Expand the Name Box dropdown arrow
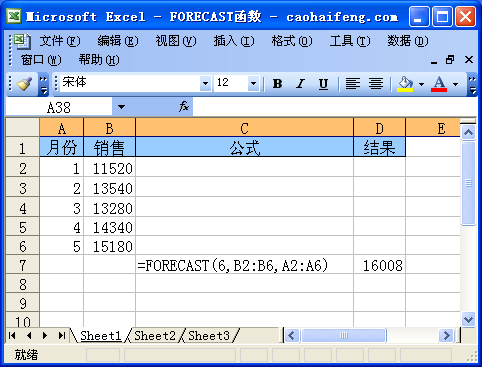482x367 pixels. 121,107
